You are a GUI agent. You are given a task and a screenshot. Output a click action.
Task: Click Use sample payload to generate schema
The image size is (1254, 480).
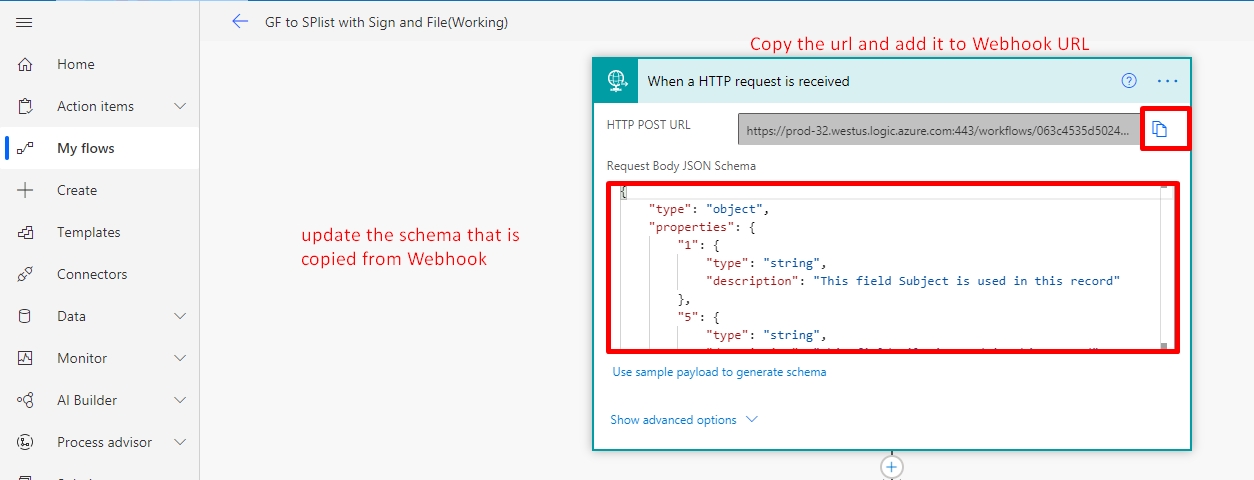pos(719,372)
